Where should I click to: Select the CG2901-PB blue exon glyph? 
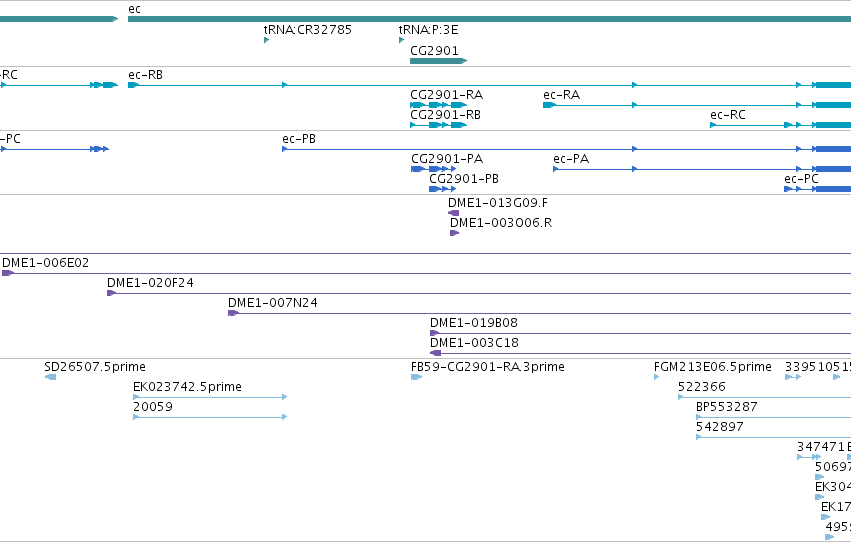point(442,189)
